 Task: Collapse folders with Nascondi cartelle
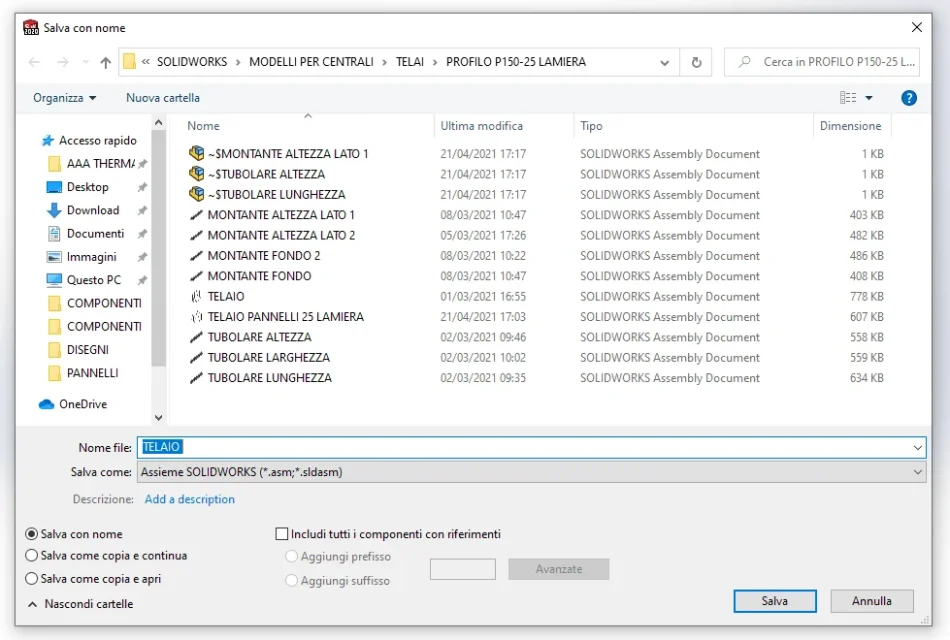[x=81, y=604]
